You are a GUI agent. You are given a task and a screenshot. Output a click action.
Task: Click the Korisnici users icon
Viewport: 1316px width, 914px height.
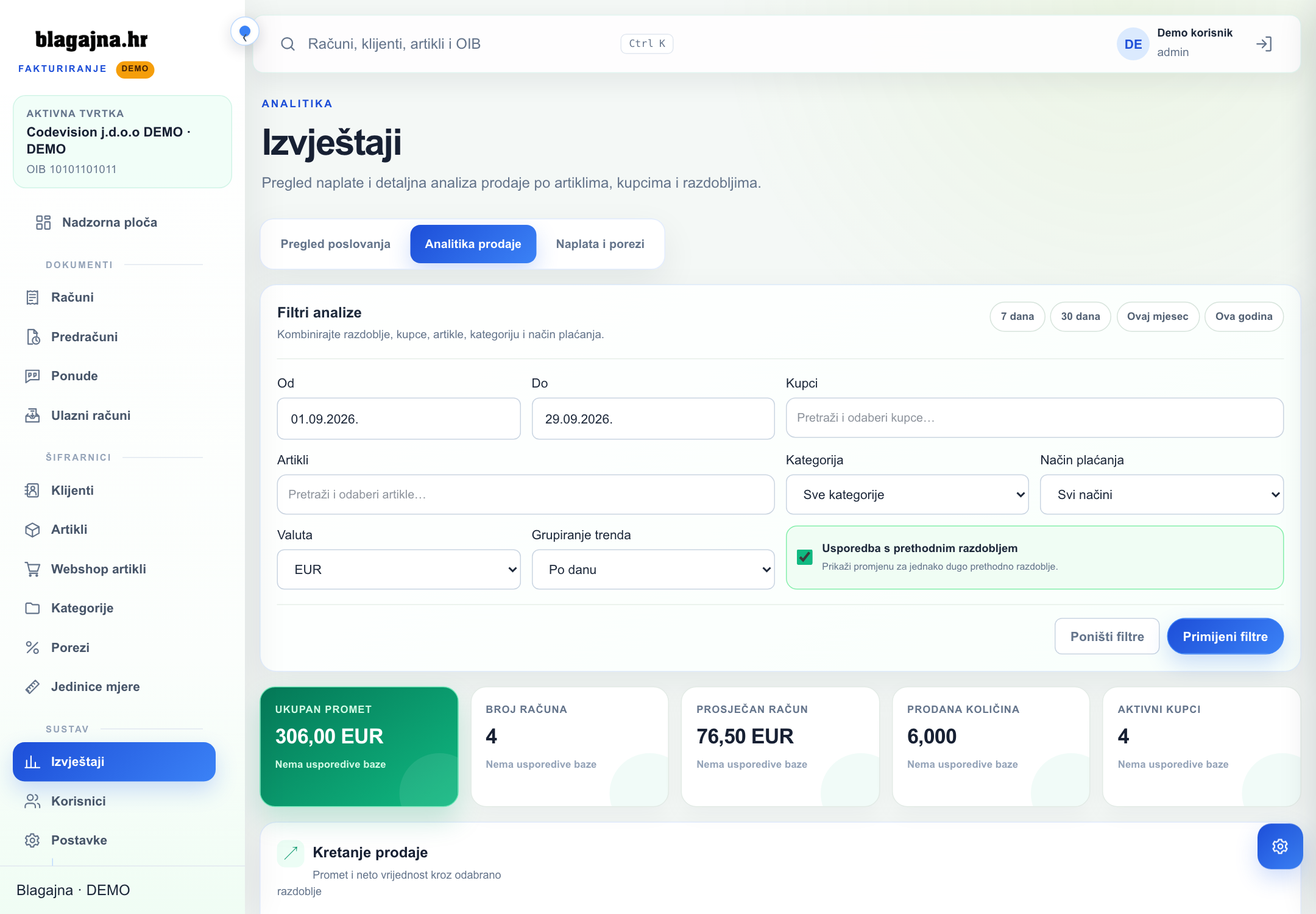tap(32, 801)
